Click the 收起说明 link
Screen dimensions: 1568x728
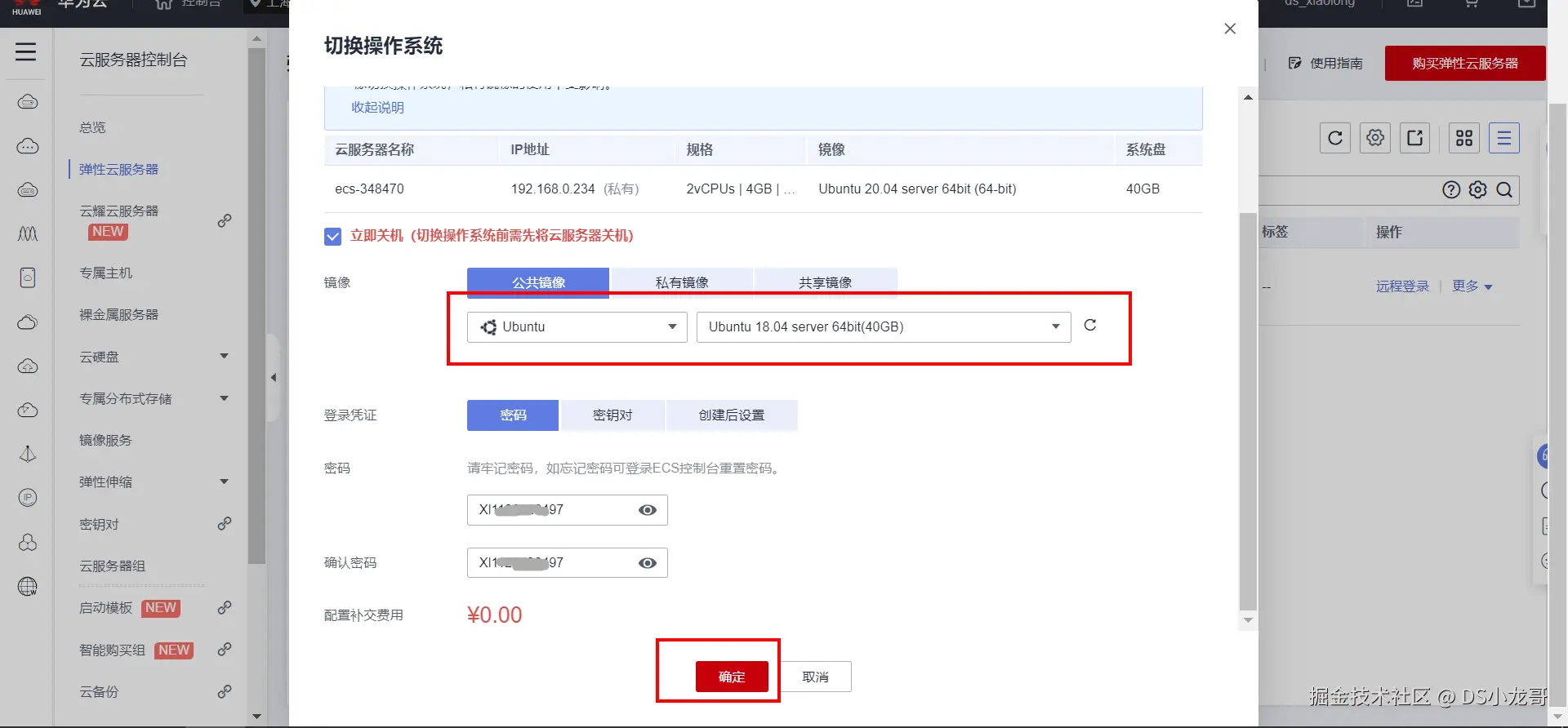[377, 107]
